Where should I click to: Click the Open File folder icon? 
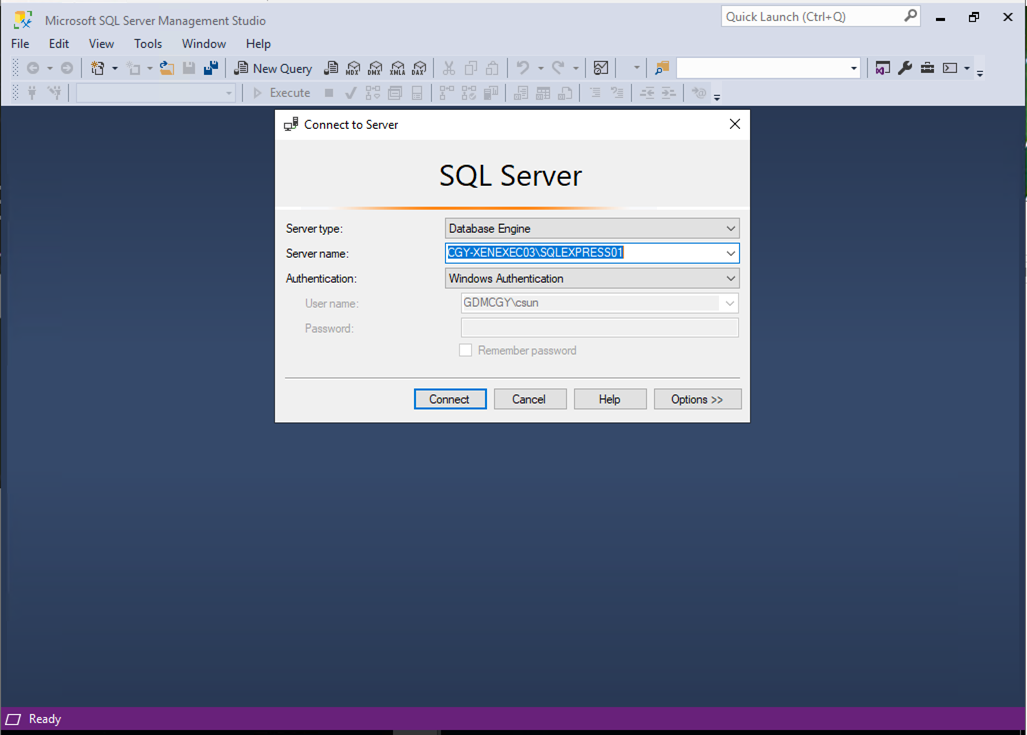coord(167,68)
